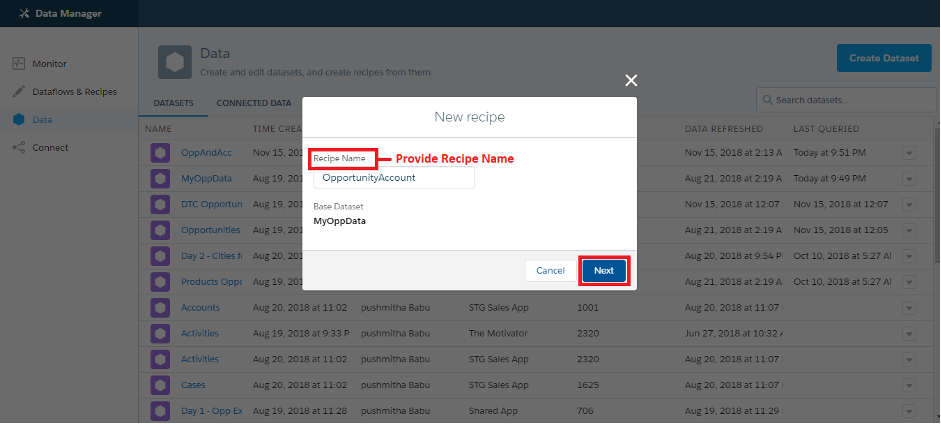
Task: Open the Day 2 - Cities dataset
Action: click(212, 256)
